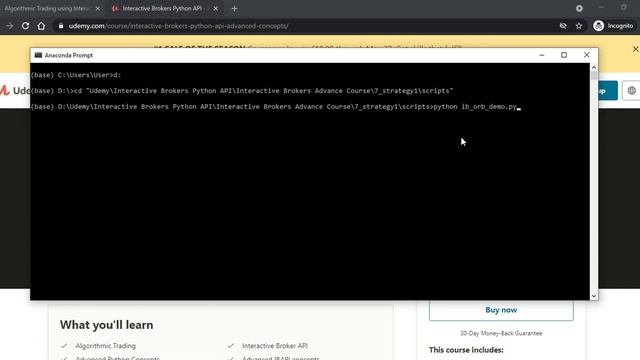This screenshot has height=360, width=640.
Task: Click the Udemy sign up button edge
Action: point(608,90)
